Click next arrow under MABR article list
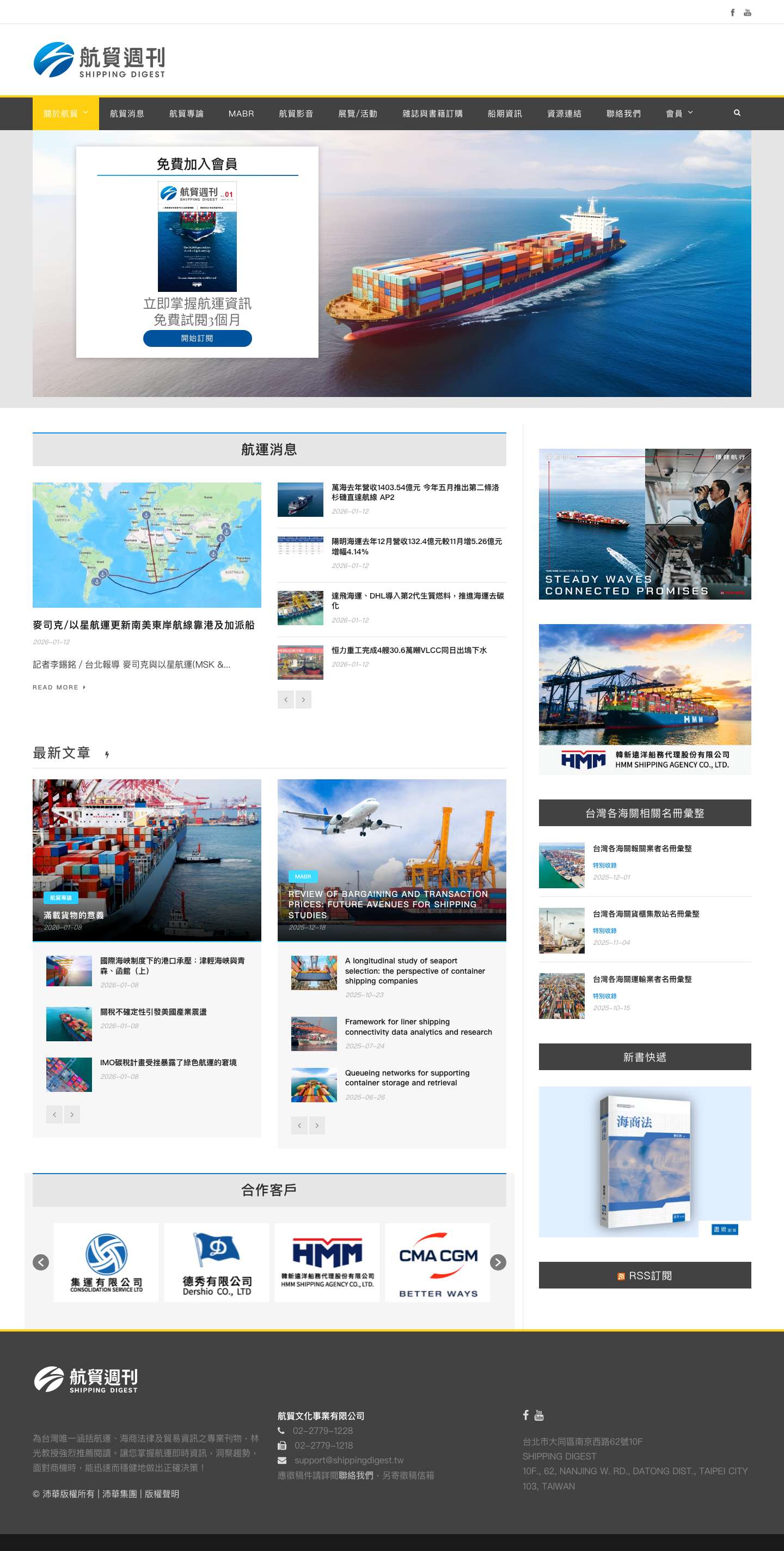Image resolution: width=784 pixels, height=1551 pixels. coord(317,1125)
